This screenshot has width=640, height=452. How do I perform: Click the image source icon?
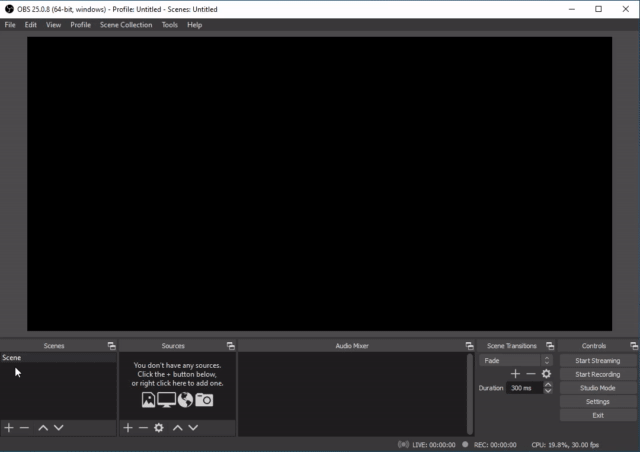tap(148, 400)
